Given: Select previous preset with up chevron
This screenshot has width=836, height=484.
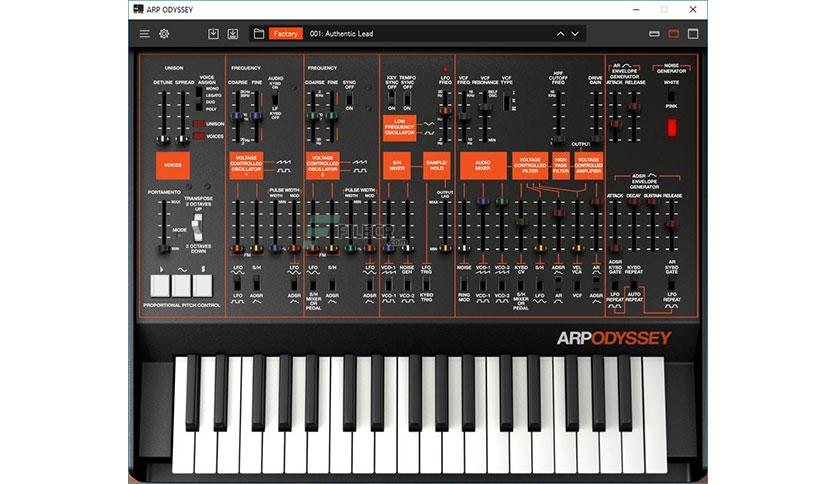Looking at the screenshot, I should [x=560, y=34].
